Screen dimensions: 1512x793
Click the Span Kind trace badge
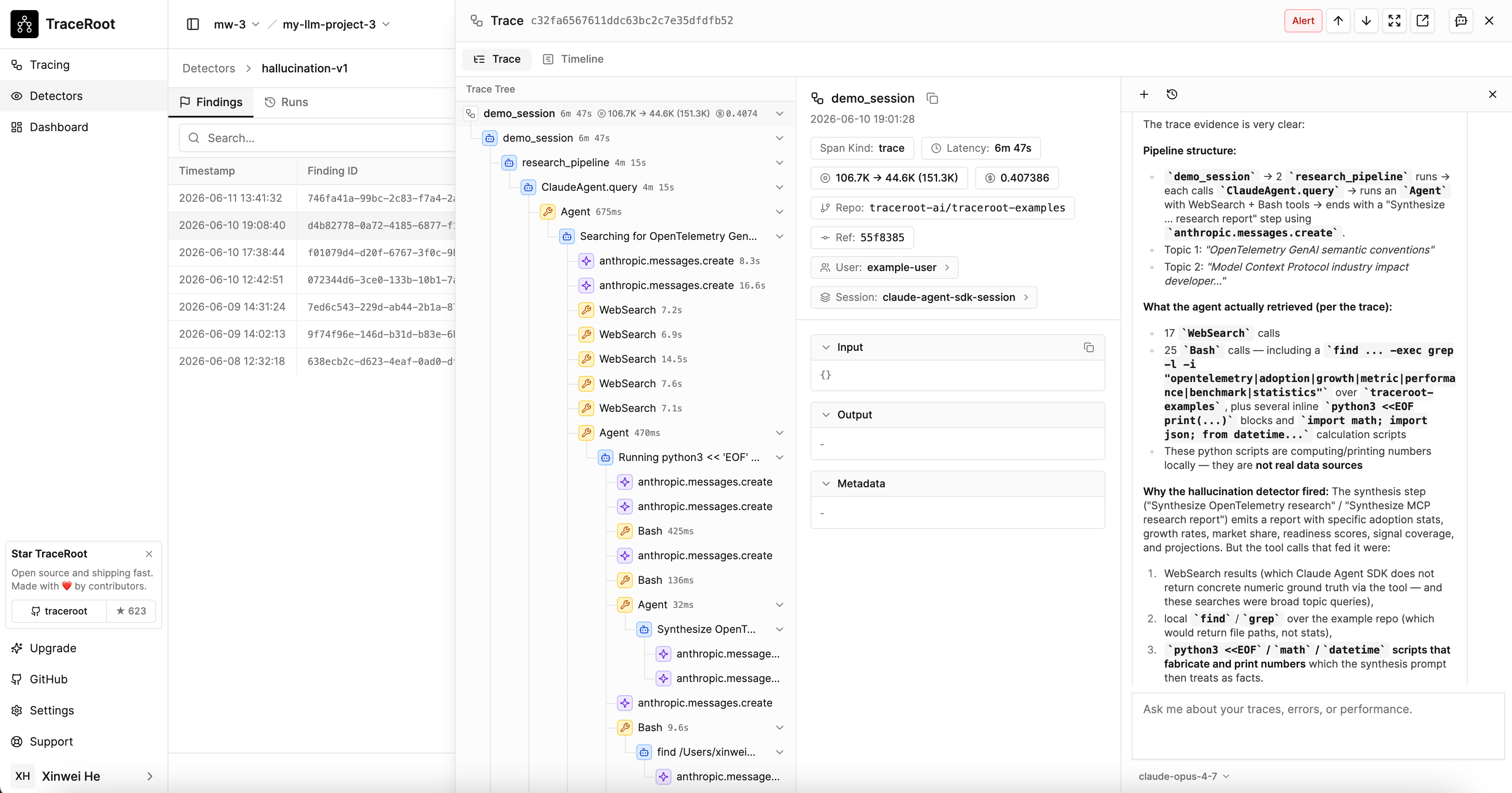pyautogui.click(x=862, y=148)
